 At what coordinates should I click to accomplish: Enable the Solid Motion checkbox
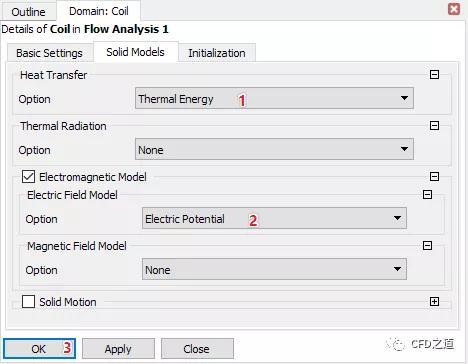point(28,302)
